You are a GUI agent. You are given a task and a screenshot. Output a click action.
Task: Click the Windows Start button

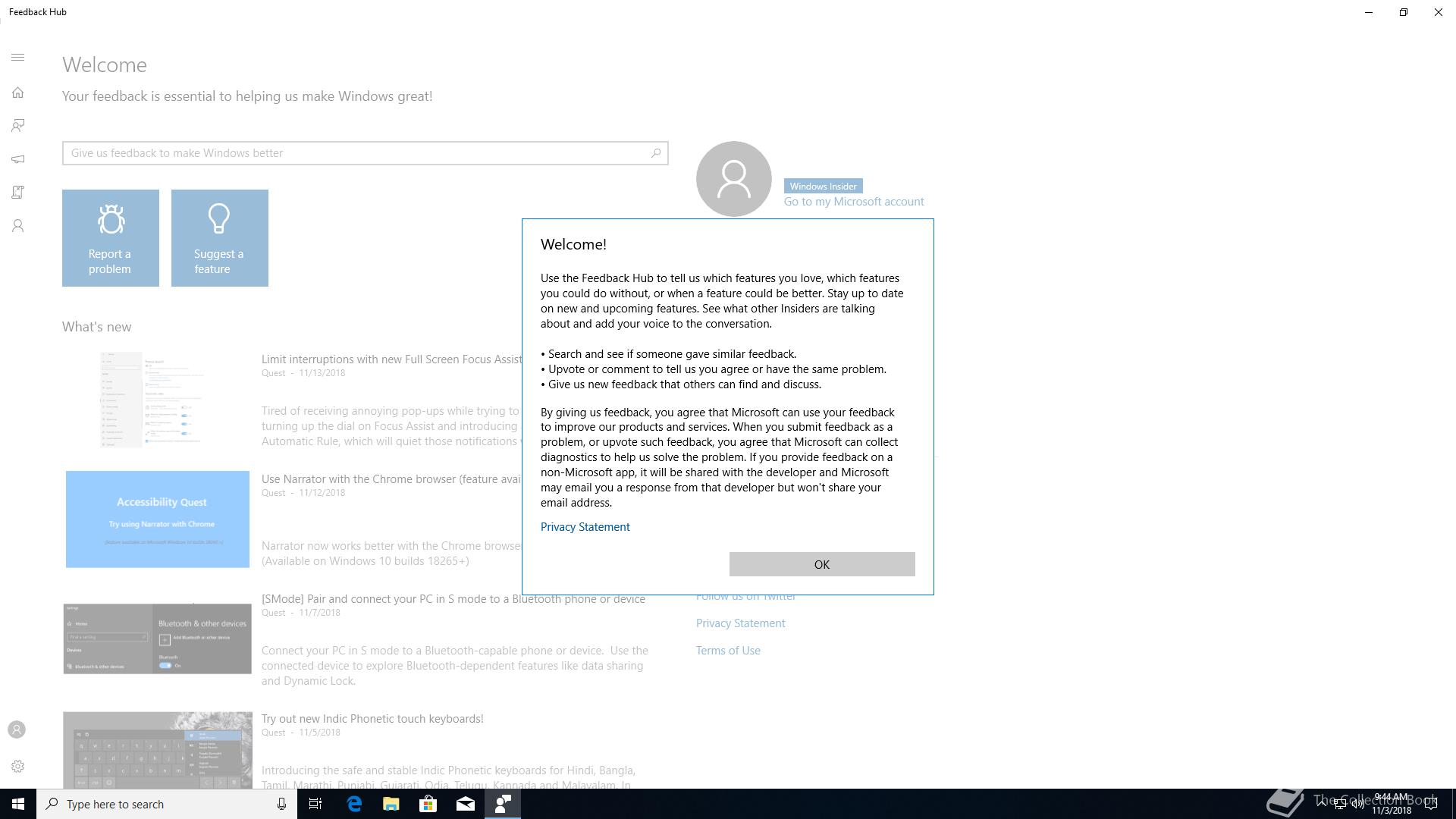click(18, 804)
